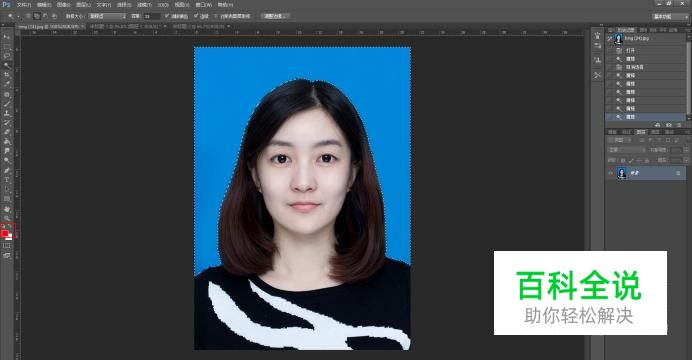Select the Lasso tool
The image size is (692, 360).
7,56
